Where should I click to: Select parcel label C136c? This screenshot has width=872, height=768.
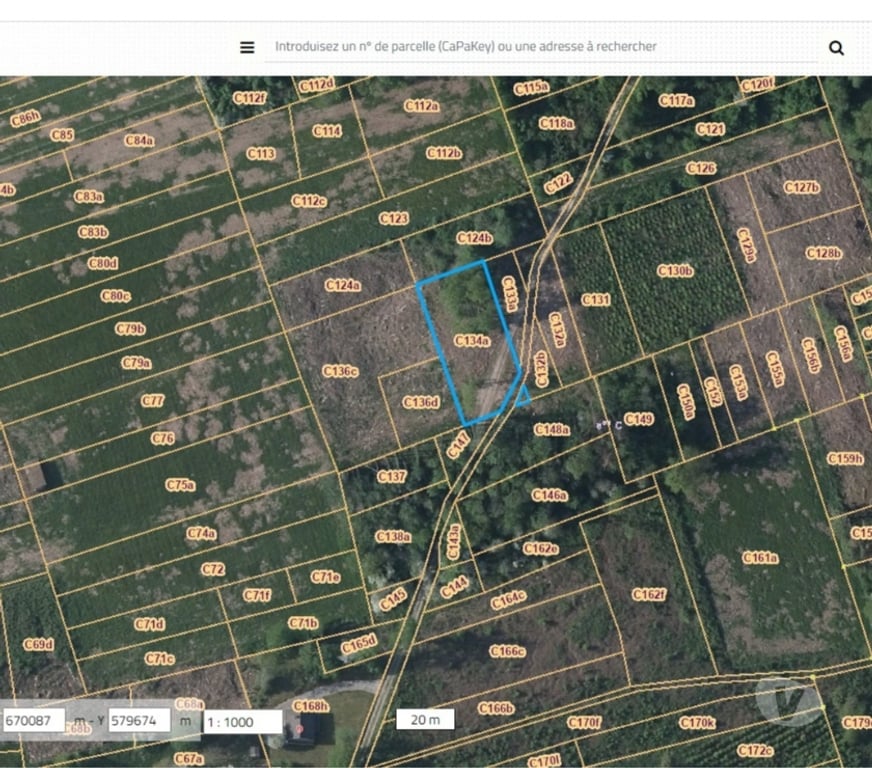(340, 371)
